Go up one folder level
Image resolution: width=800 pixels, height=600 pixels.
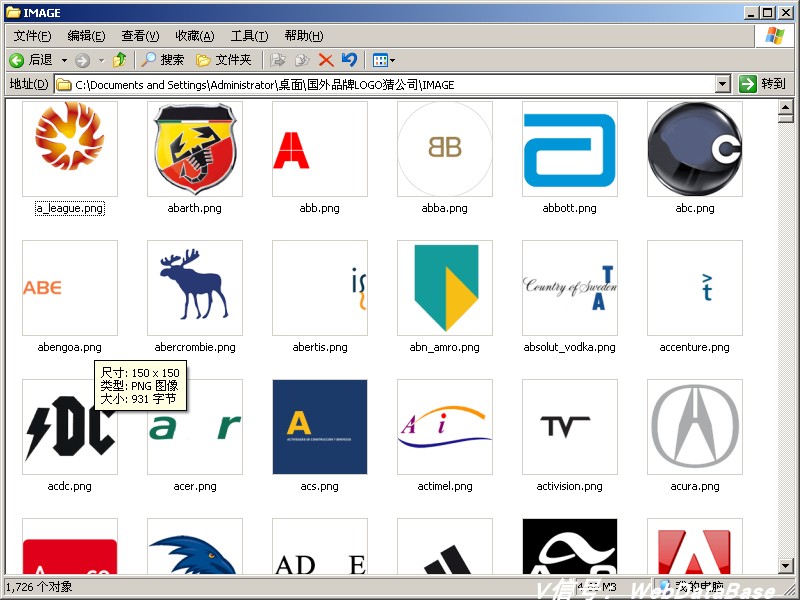[120, 60]
